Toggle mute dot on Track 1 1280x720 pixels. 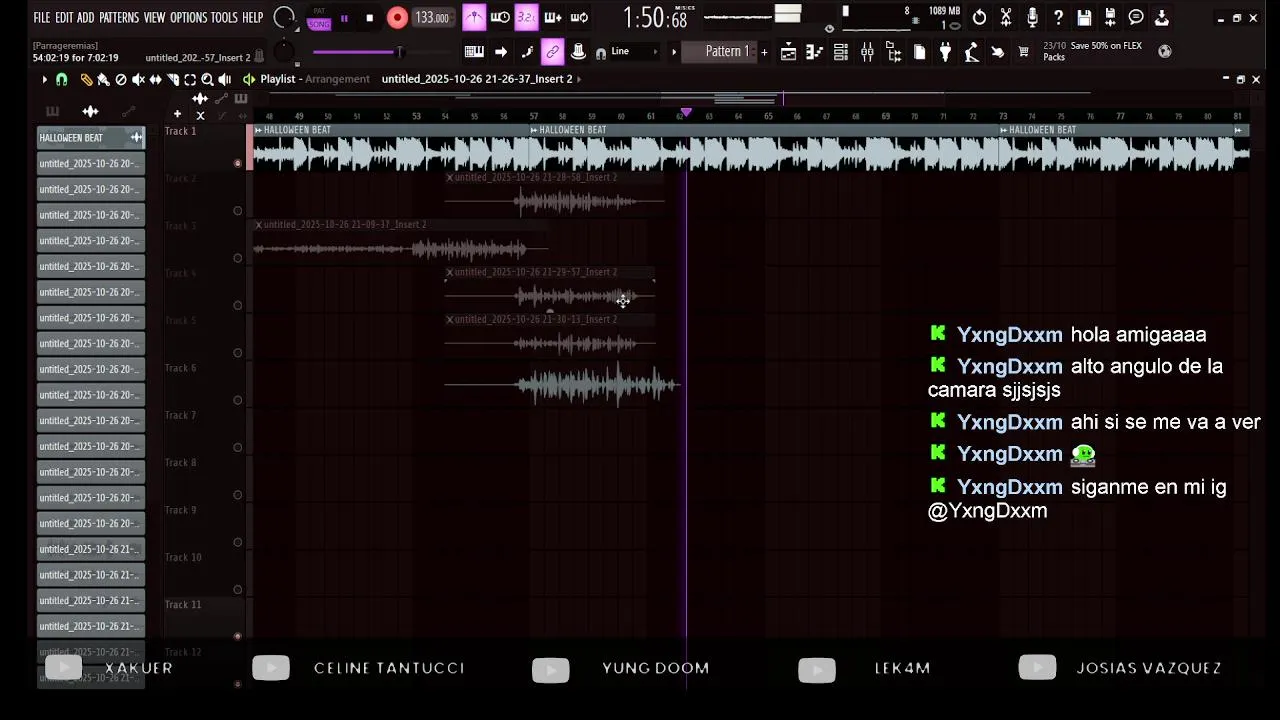(237, 163)
